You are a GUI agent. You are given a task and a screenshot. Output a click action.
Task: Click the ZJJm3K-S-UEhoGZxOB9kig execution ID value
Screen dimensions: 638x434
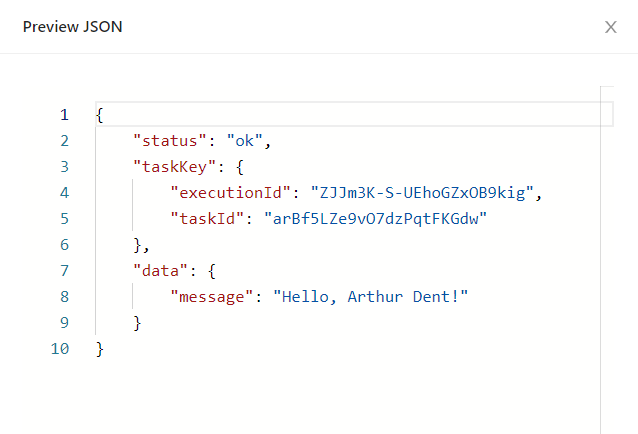[x=425, y=193]
